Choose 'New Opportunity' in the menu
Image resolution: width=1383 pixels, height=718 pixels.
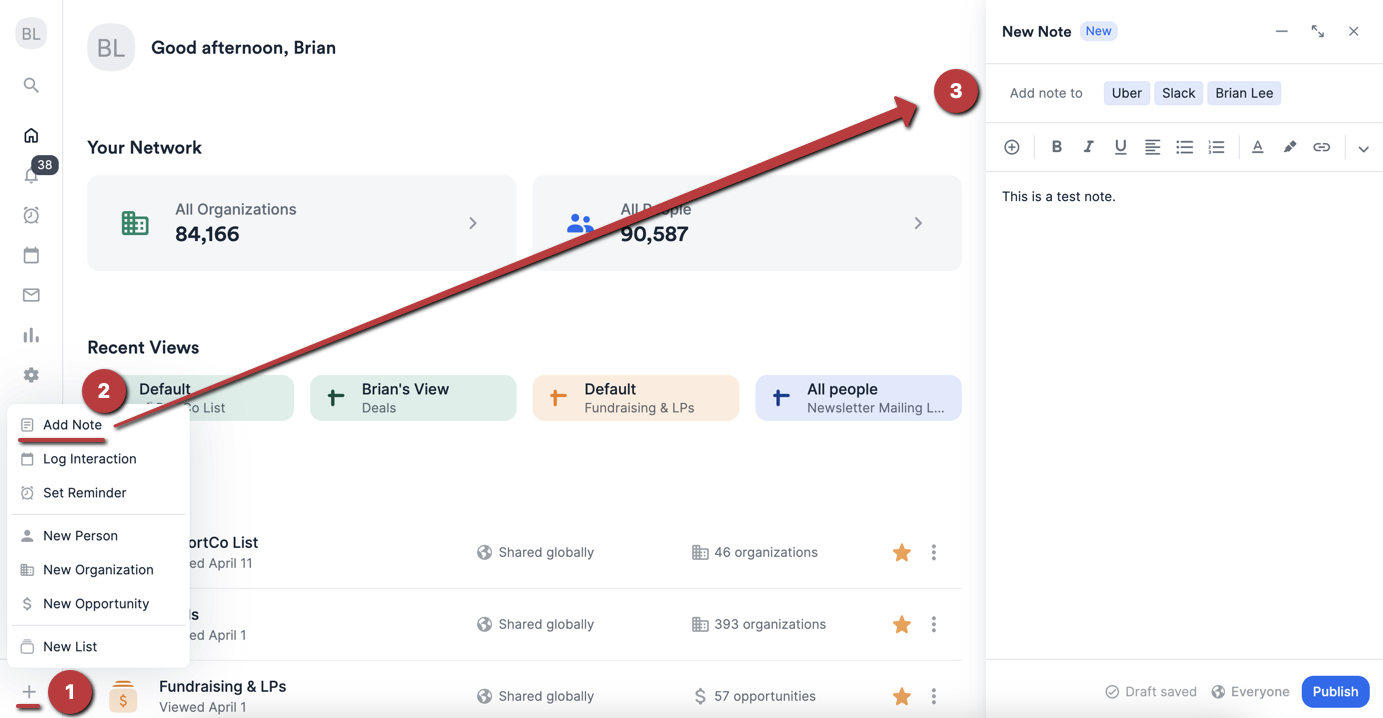95,603
